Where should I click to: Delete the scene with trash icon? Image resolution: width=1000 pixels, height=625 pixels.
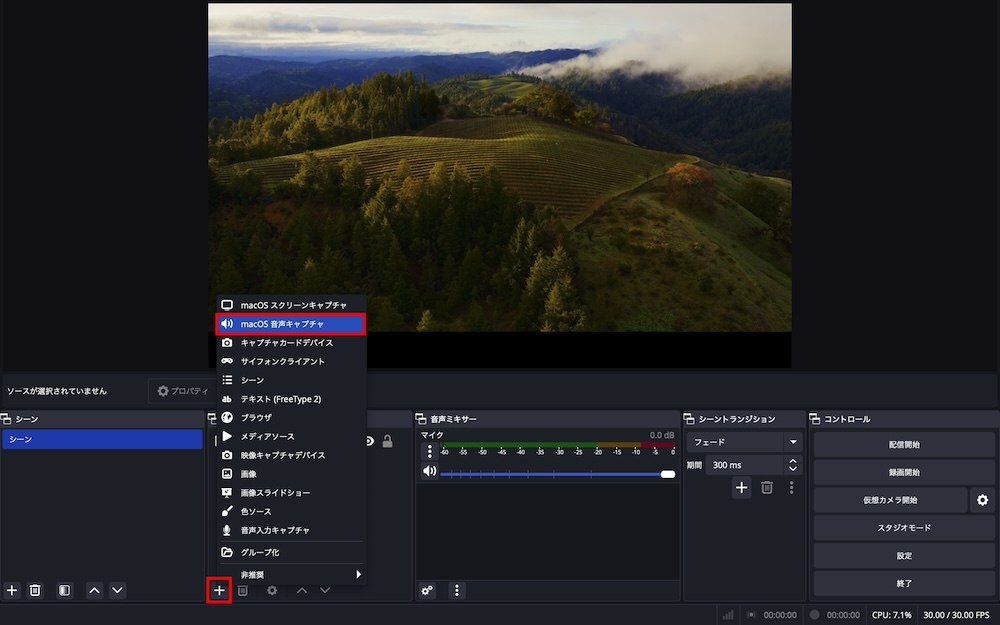35,591
